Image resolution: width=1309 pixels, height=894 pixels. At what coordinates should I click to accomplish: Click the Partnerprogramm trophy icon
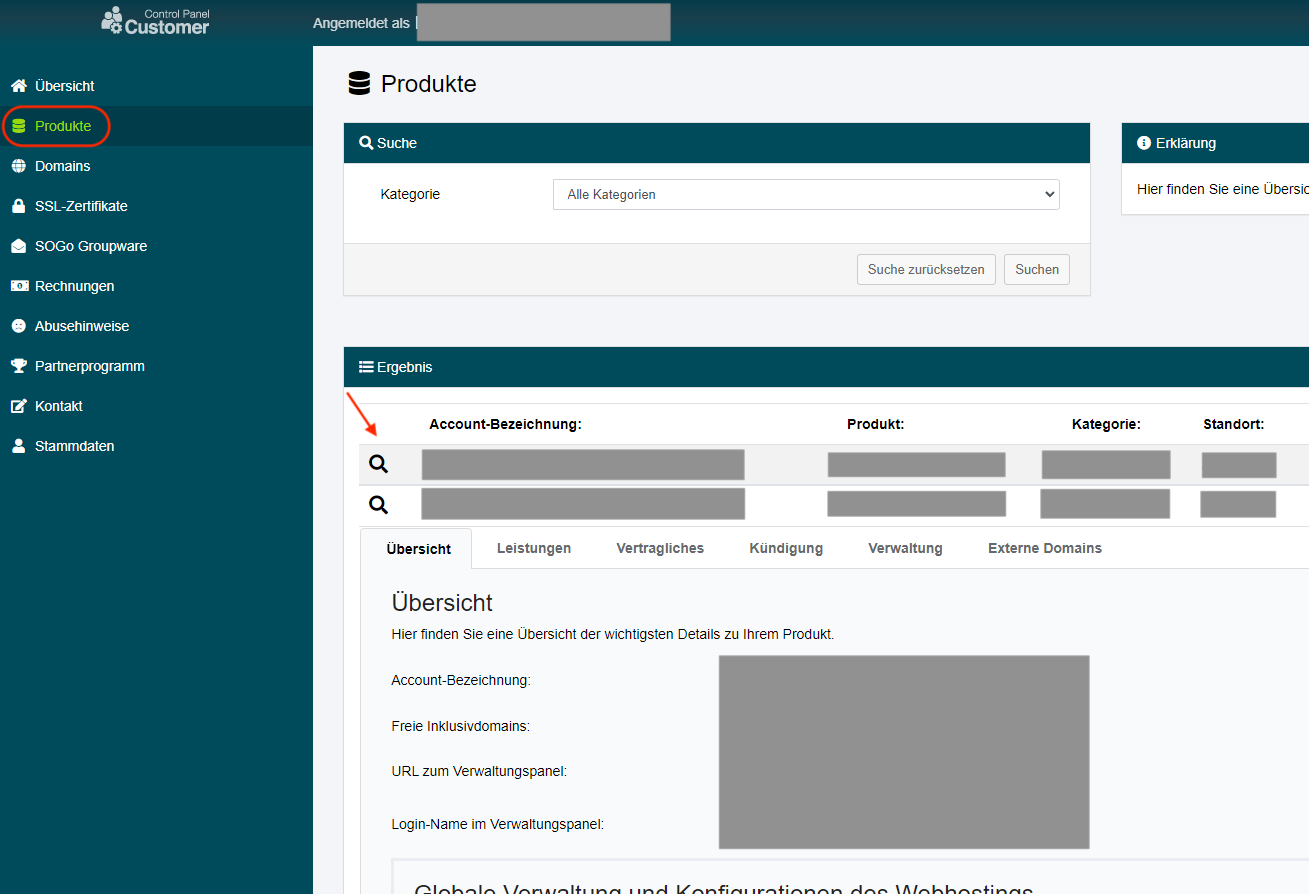(18, 366)
